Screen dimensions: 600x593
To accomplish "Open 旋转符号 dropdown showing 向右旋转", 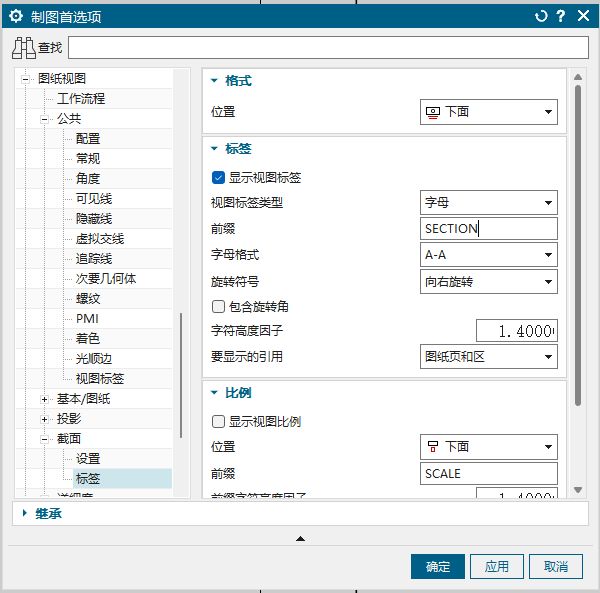I will point(489,282).
